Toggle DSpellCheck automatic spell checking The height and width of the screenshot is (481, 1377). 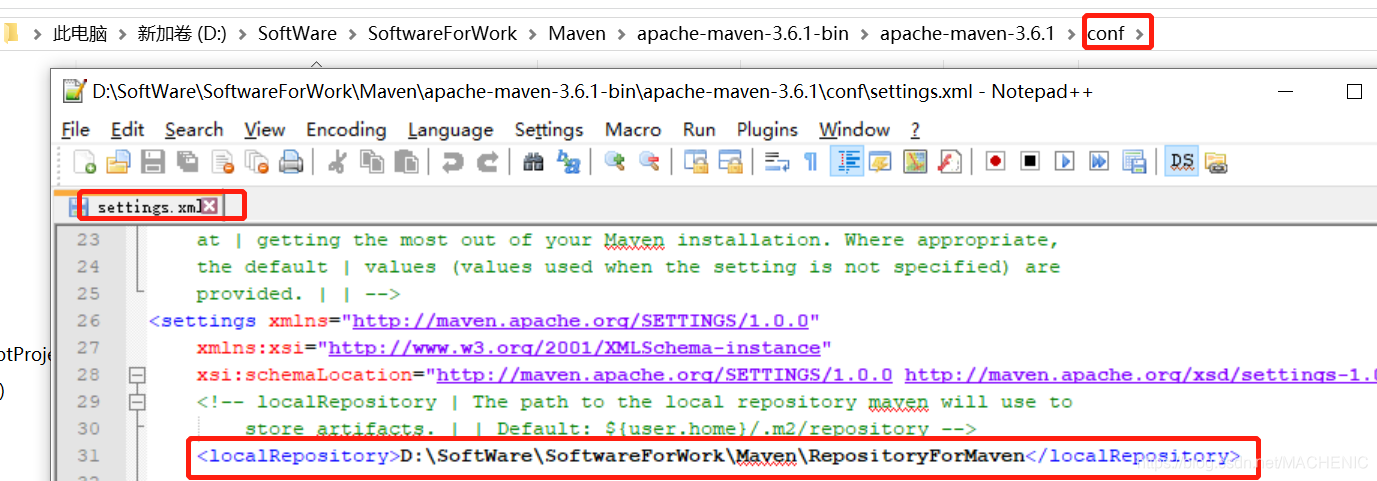click(1182, 162)
